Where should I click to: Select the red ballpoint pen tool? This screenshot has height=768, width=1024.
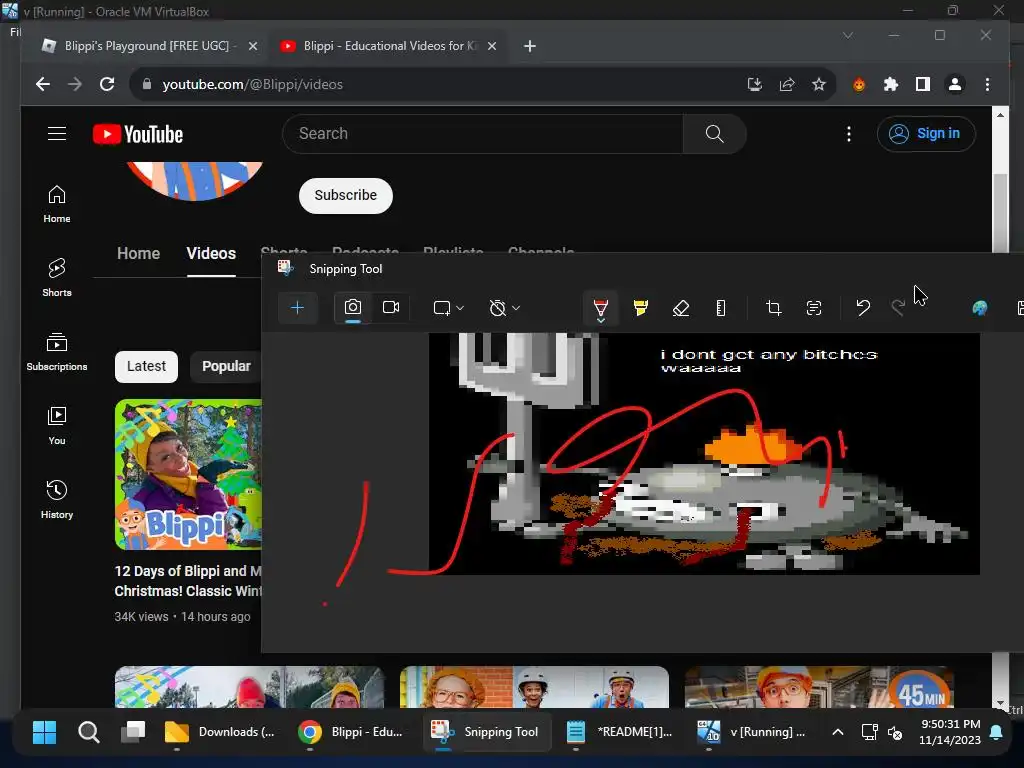(601, 308)
